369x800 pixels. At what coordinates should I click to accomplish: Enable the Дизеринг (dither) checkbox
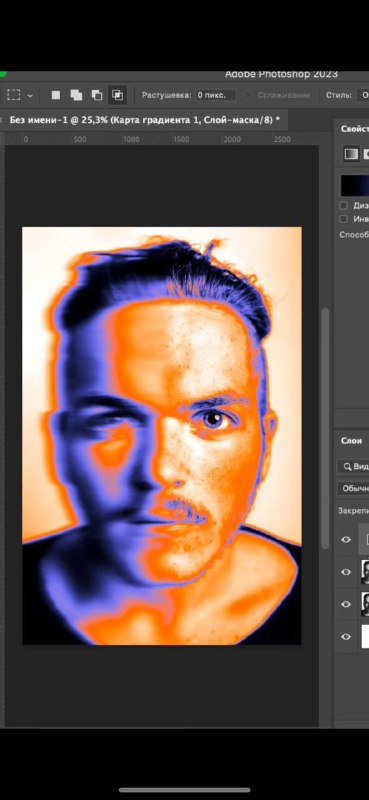click(343, 206)
